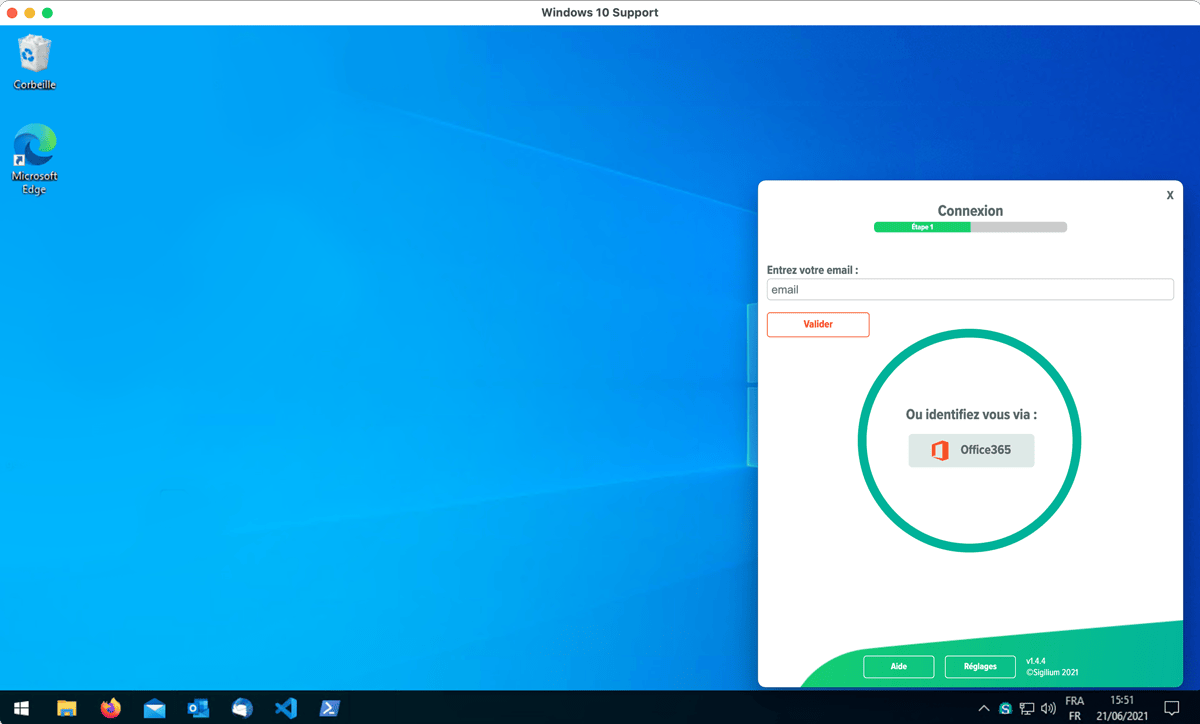Open Réglages settings in the dialog

pyautogui.click(x=980, y=666)
